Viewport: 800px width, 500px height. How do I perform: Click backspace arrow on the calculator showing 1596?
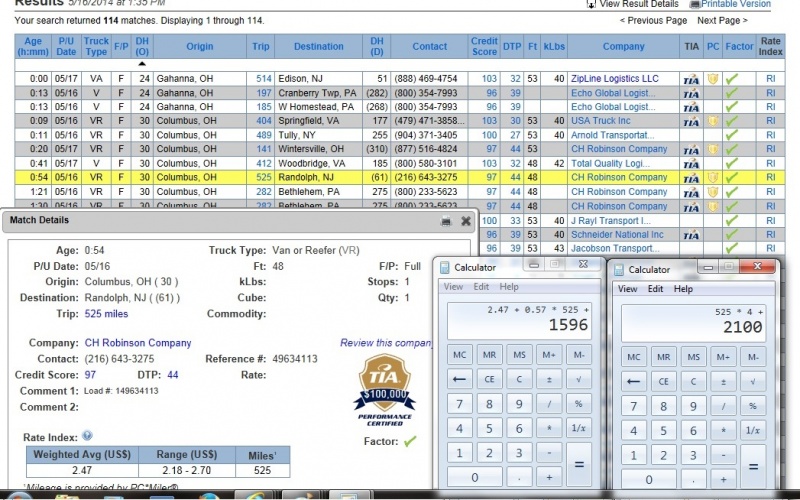459,379
